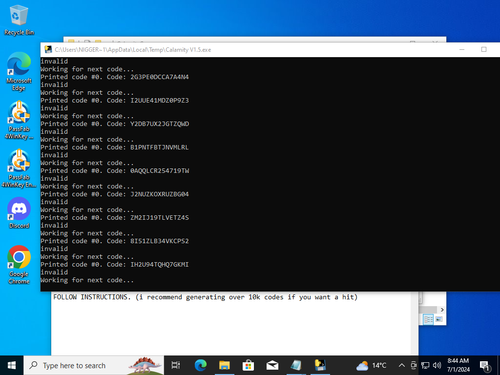
Task: Select the Google Chrome desktop shortcut
Action: 19,265
